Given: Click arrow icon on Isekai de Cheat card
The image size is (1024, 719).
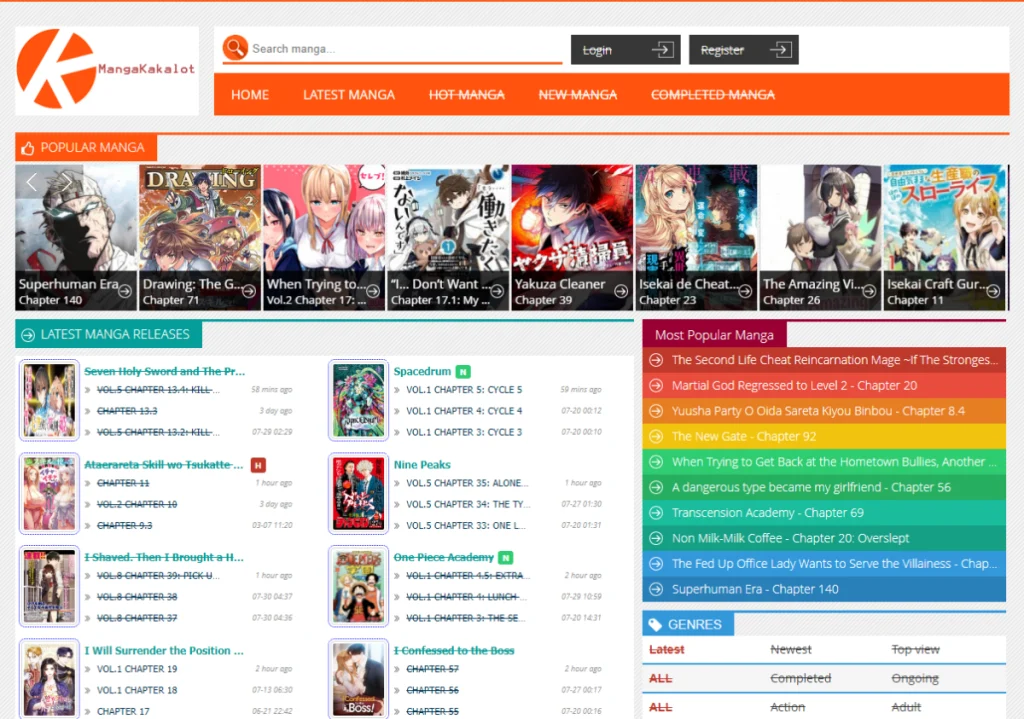Looking at the screenshot, I should click(x=745, y=291).
